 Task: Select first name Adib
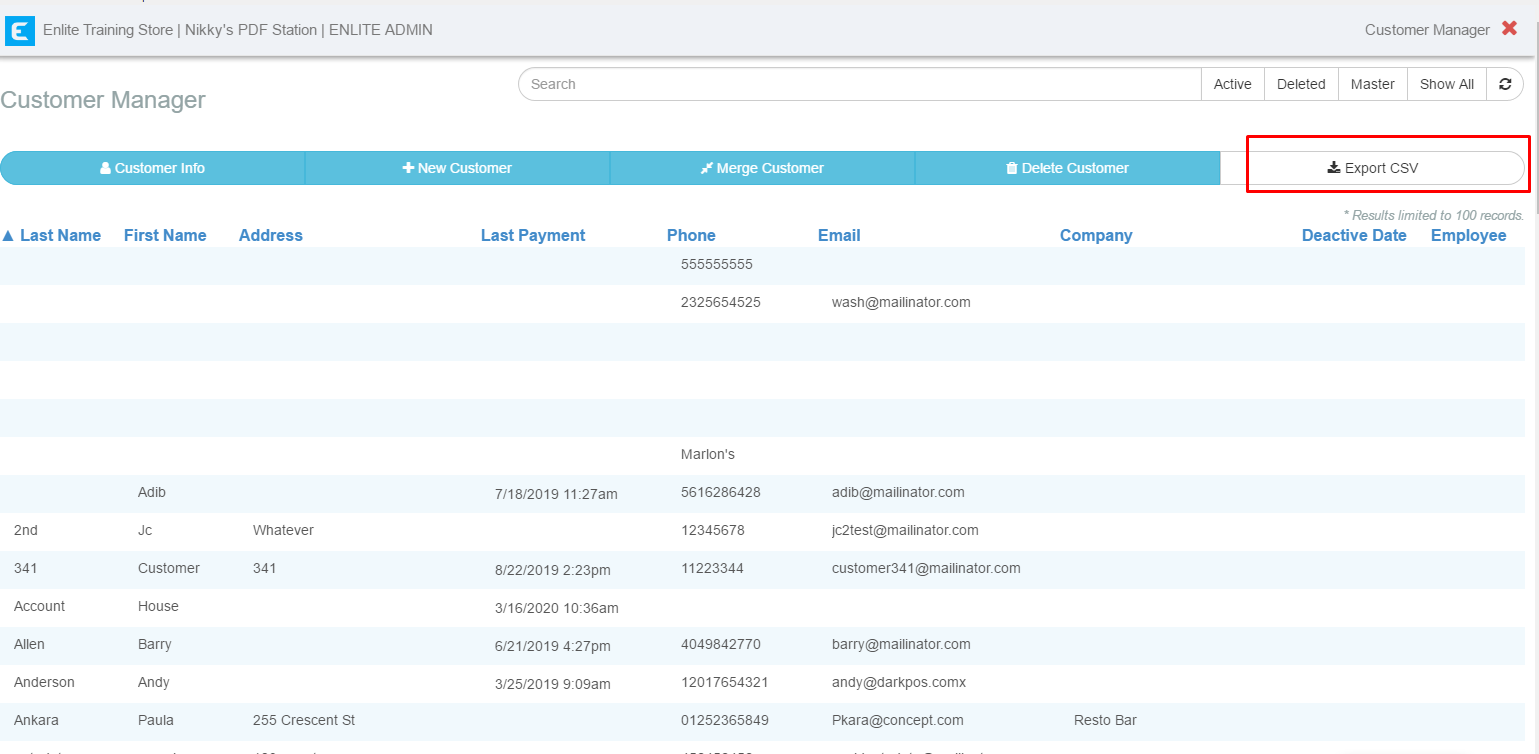click(x=154, y=492)
